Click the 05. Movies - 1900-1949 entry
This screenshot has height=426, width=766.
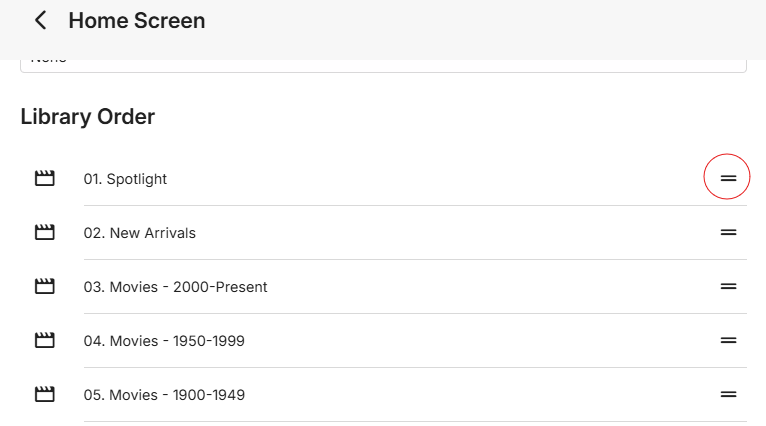[x=164, y=395]
